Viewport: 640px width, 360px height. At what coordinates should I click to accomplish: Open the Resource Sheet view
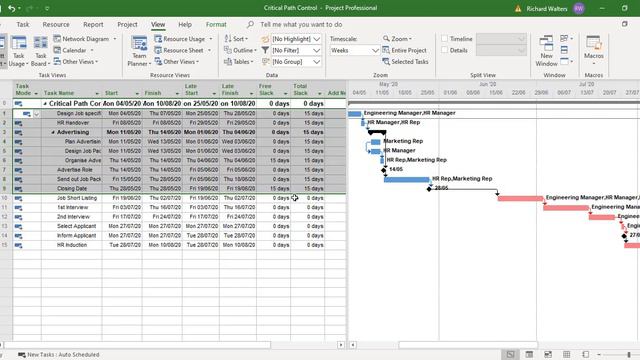click(x=182, y=50)
